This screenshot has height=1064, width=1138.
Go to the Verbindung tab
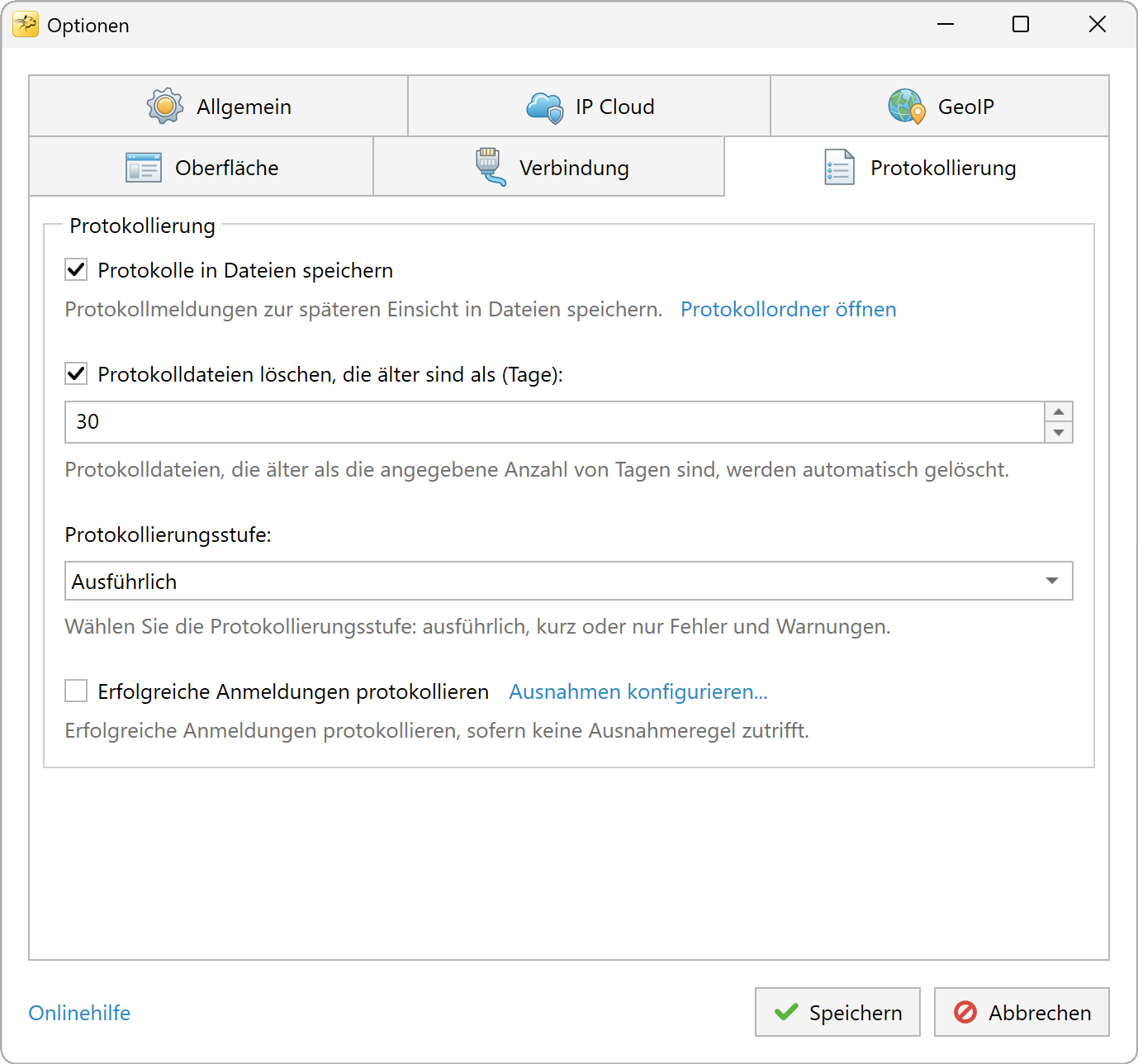(549, 167)
